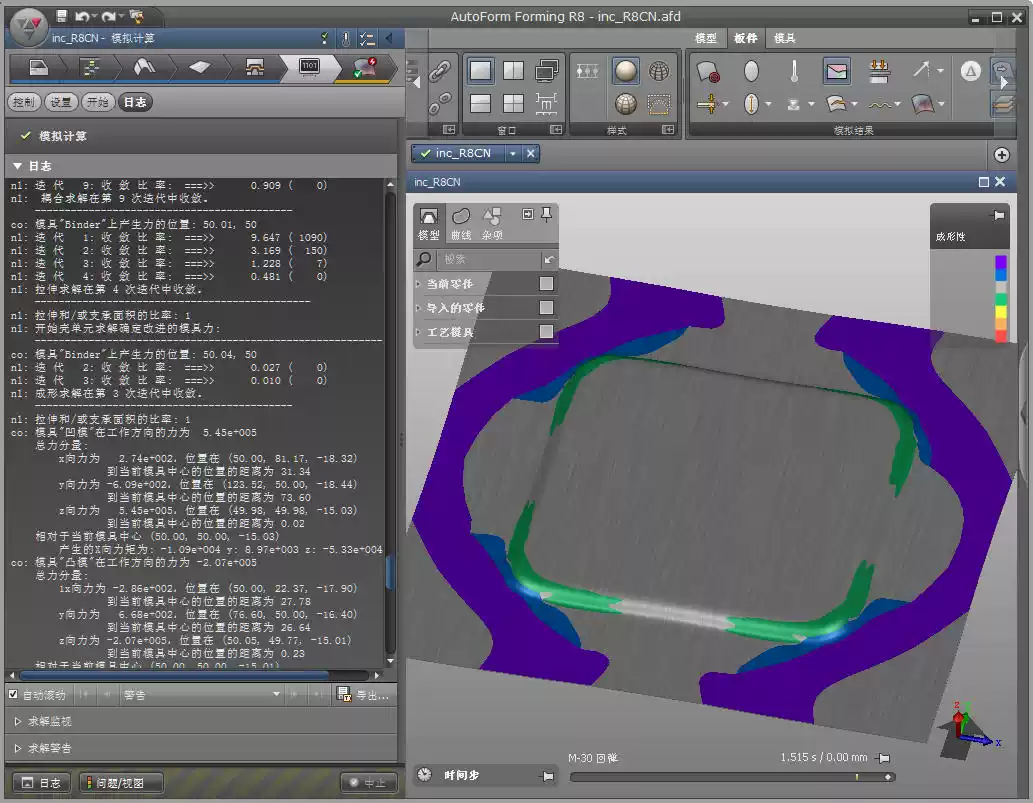Open the 控制 sub-tab

point(23,102)
